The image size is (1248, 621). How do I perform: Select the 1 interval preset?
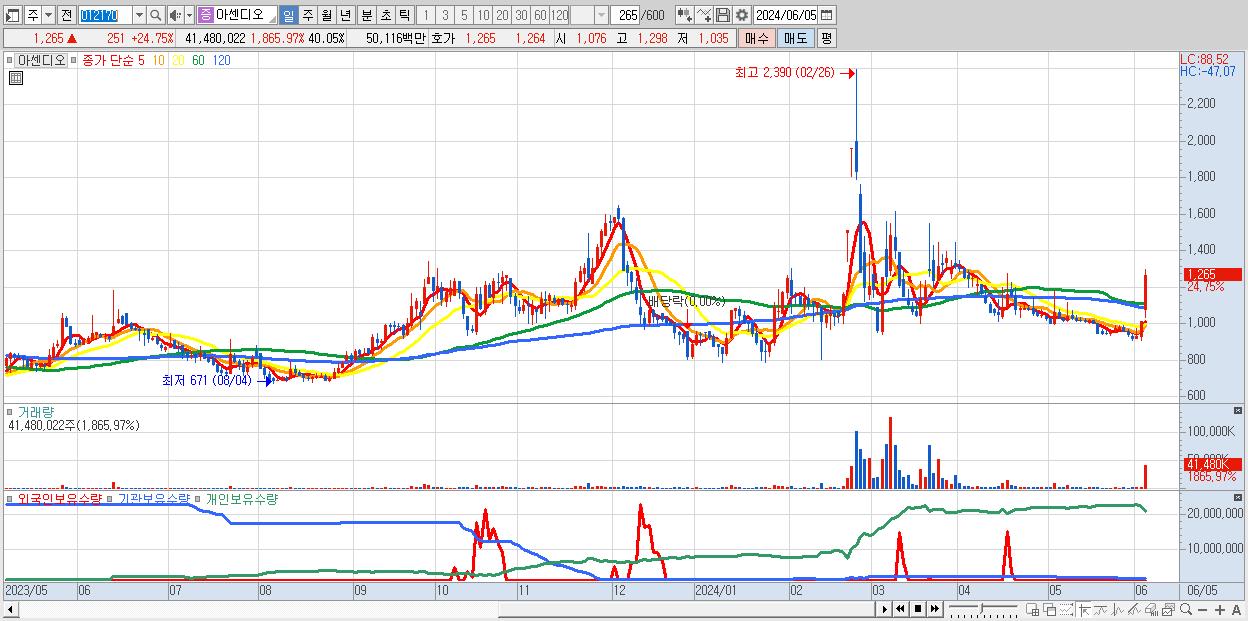[x=427, y=15]
